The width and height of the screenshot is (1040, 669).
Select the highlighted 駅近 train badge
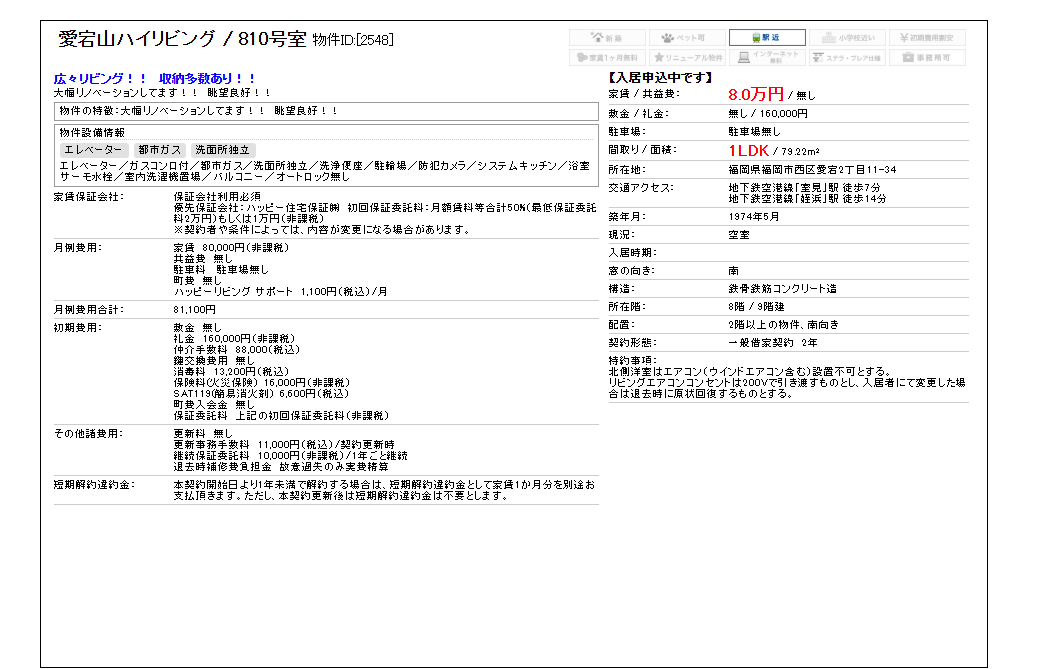(x=767, y=37)
